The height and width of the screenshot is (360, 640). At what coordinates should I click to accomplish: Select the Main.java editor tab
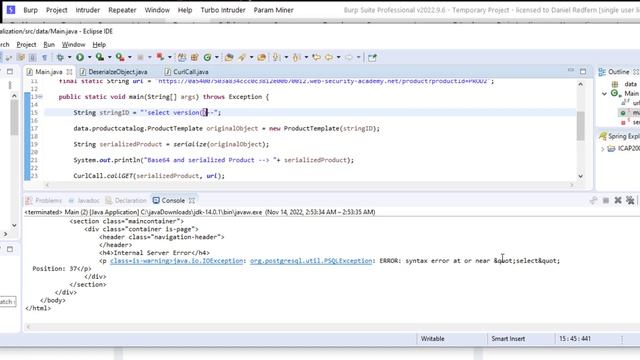pyautogui.click(x=49, y=72)
